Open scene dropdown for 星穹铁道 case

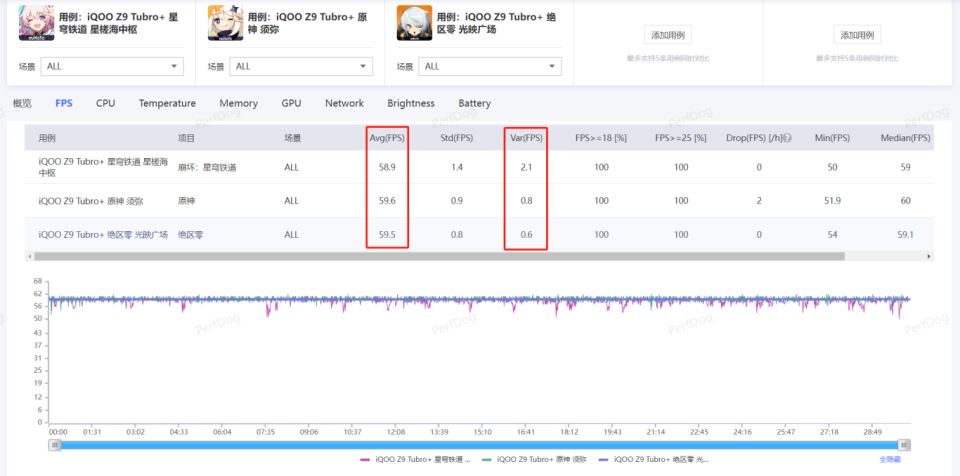click(x=112, y=66)
